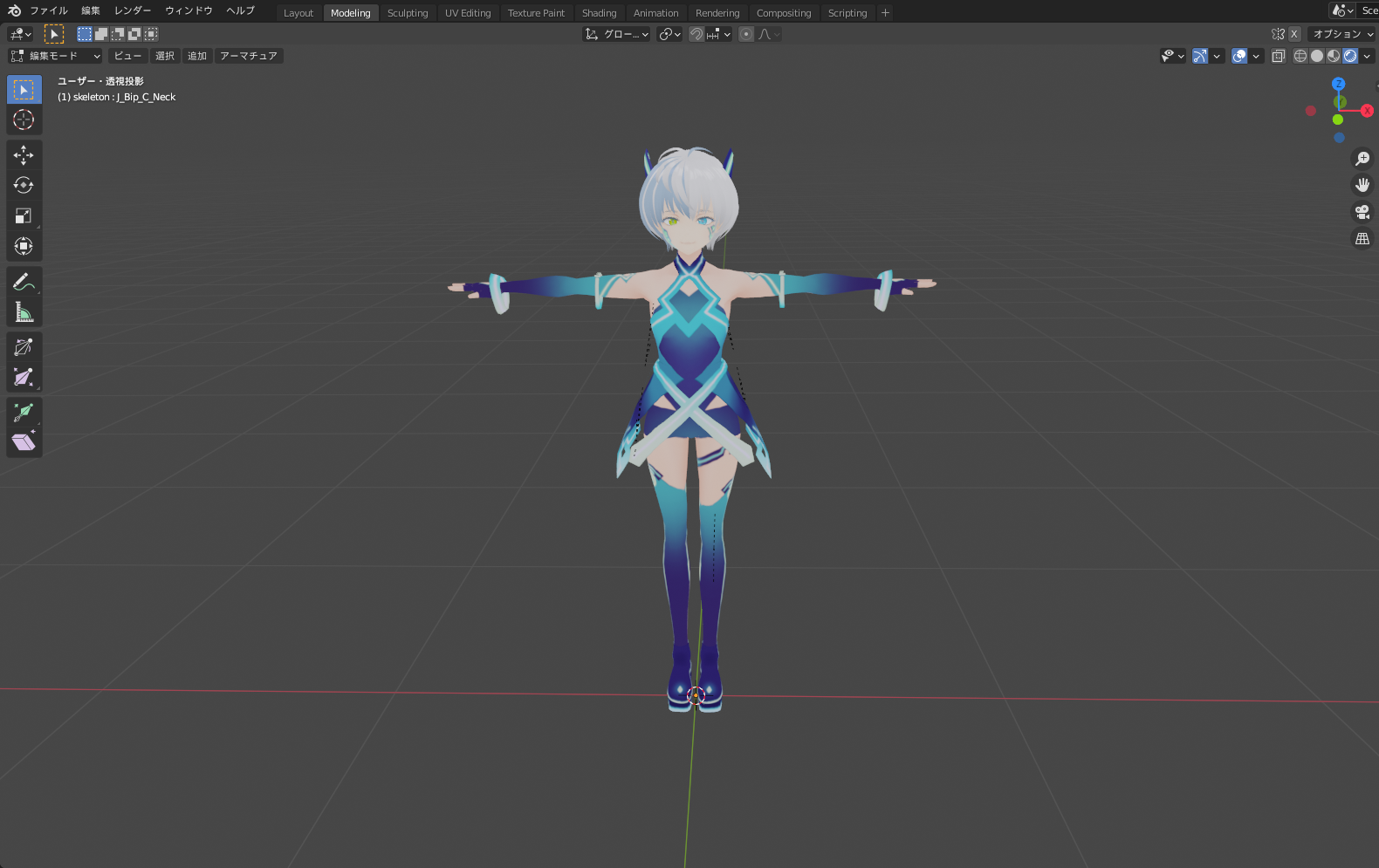
Task: Open the proportional falloff curve dropdown
Action: coord(769,34)
